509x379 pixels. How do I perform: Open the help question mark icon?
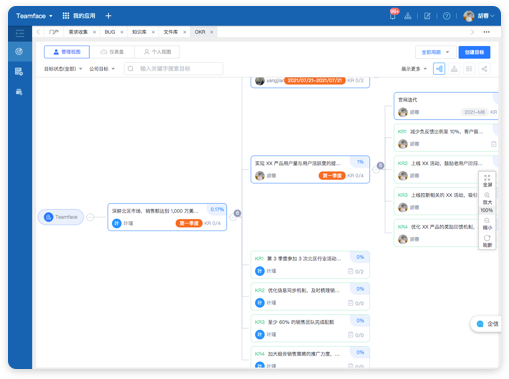(447, 16)
